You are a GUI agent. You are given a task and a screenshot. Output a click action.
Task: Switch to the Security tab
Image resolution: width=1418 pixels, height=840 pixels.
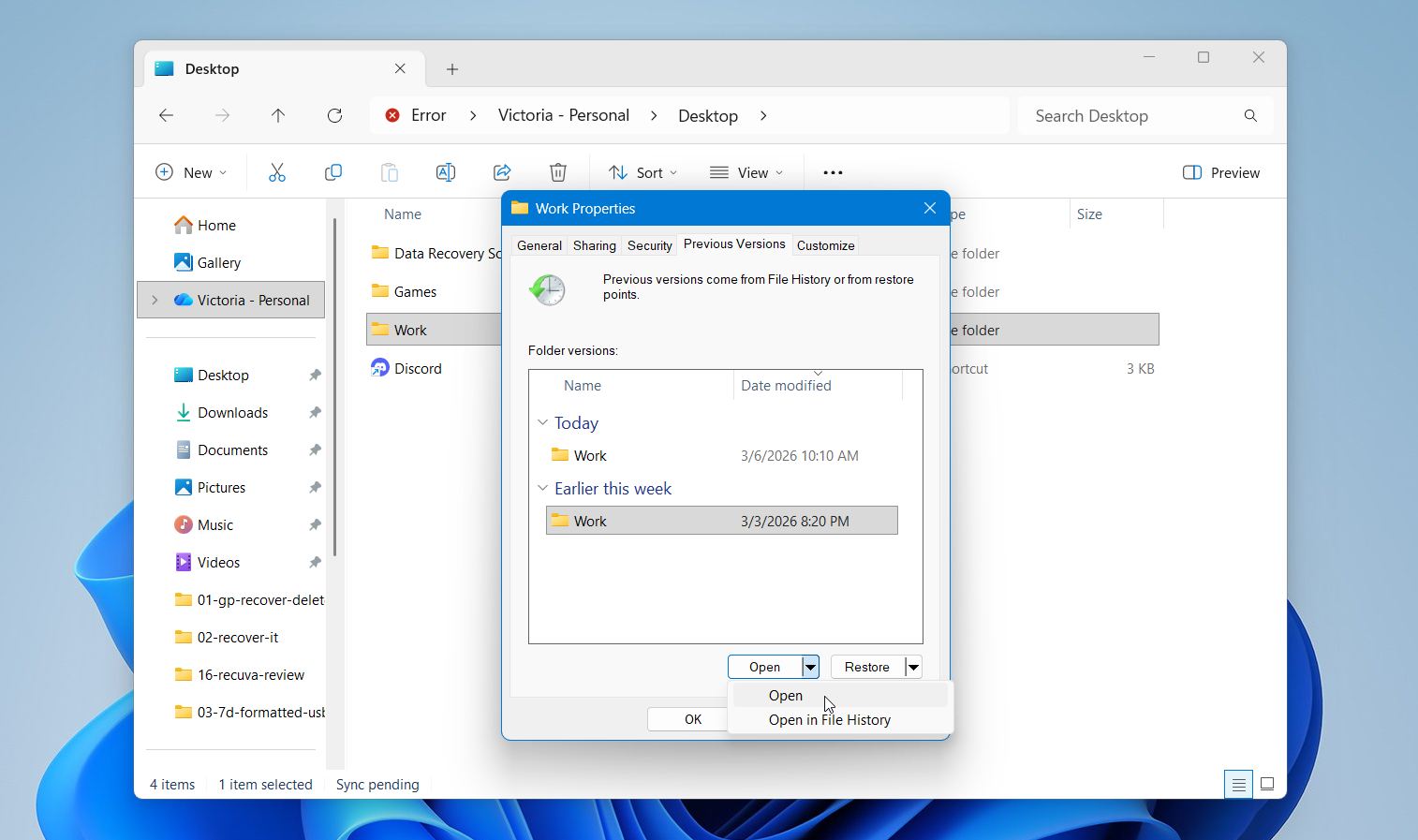coord(649,244)
